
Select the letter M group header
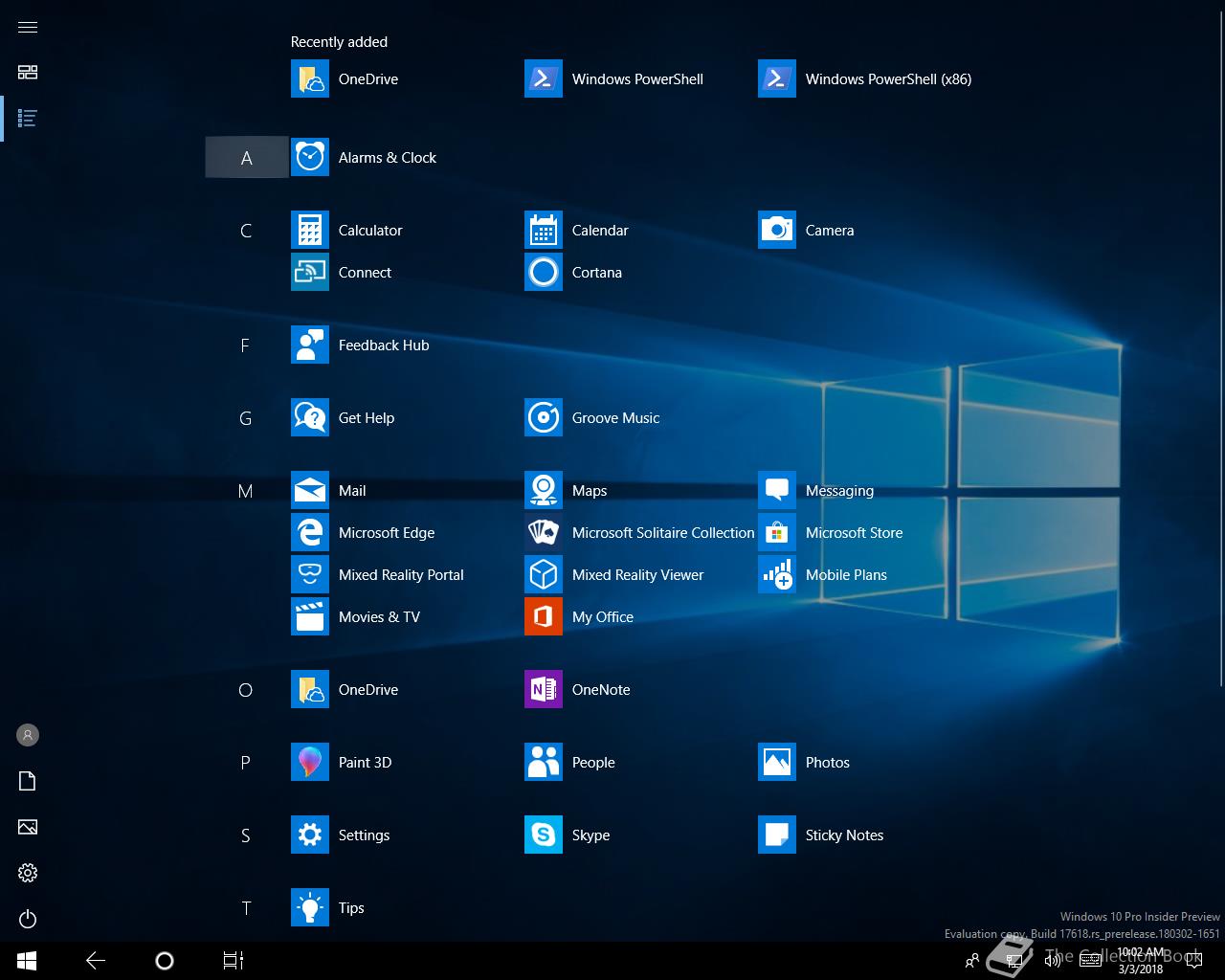[x=246, y=490]
